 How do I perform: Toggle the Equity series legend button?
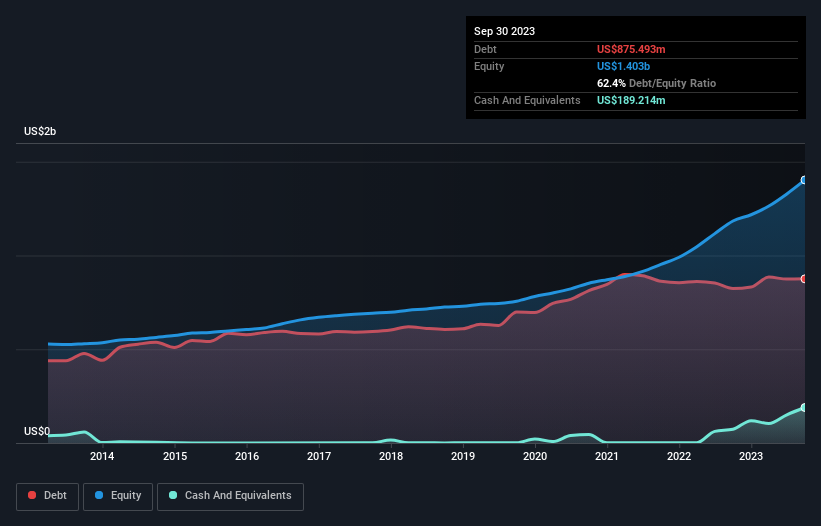click(x=118, y=496)
